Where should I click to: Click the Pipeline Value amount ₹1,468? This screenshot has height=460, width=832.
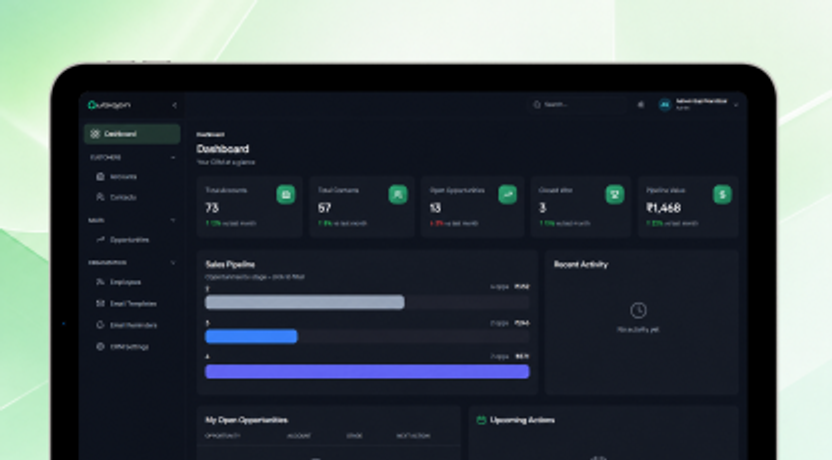tap(663, 208)
